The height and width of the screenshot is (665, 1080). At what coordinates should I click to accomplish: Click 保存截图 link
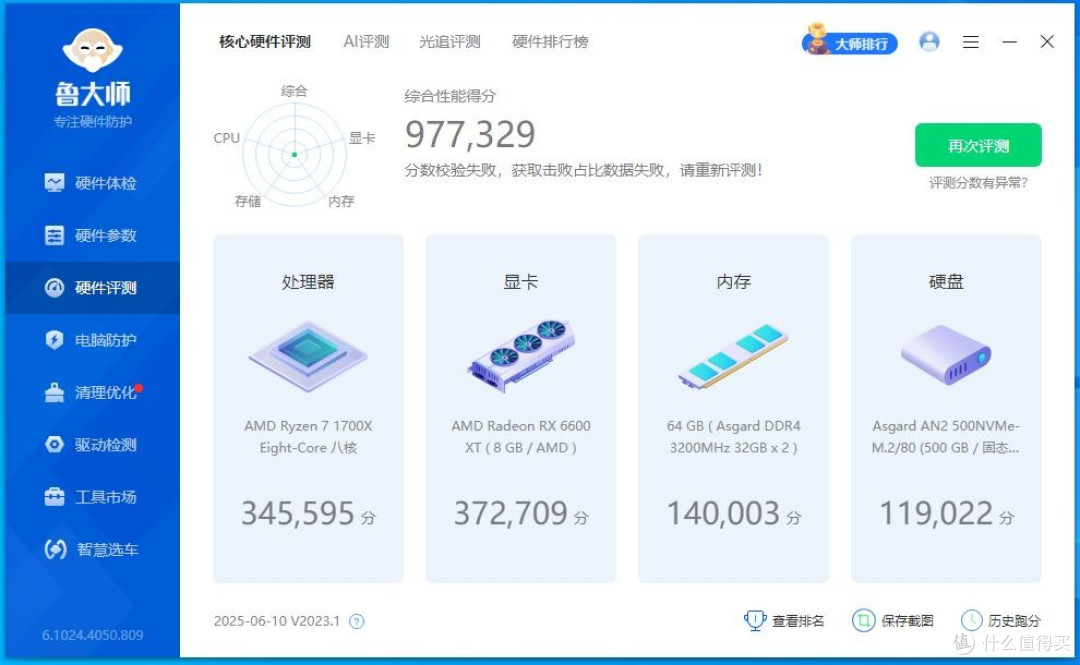coord(907,621)
